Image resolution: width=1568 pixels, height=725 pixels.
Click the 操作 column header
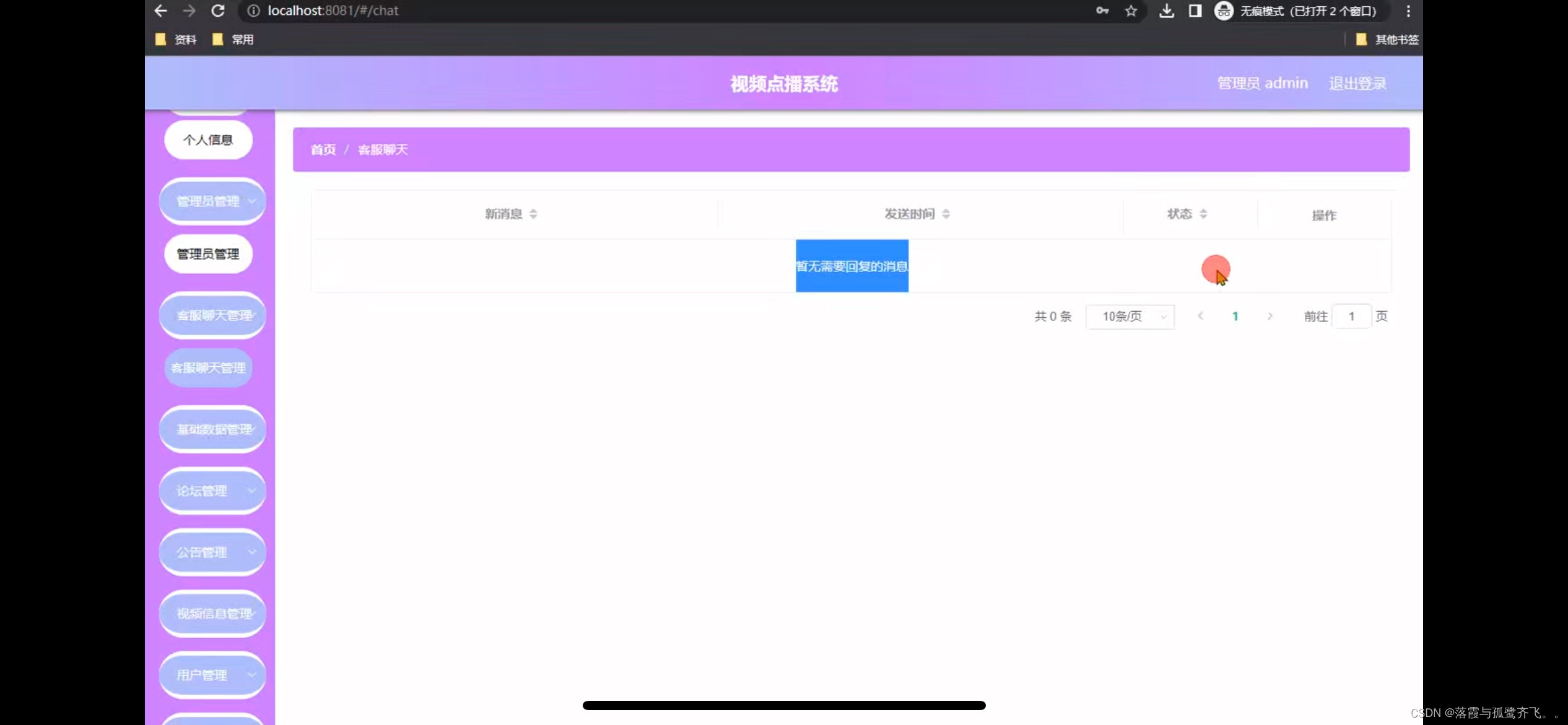(x=1324, y=215)
